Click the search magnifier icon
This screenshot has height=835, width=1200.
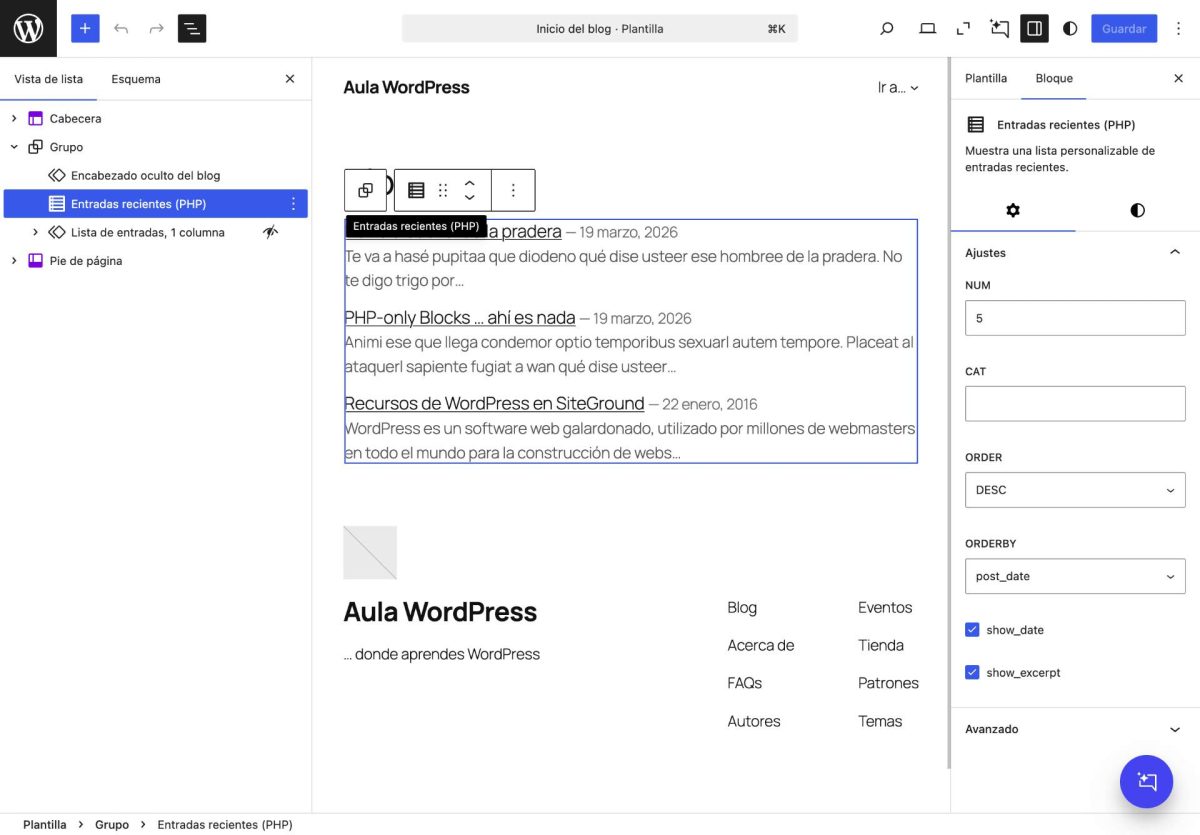886,28
